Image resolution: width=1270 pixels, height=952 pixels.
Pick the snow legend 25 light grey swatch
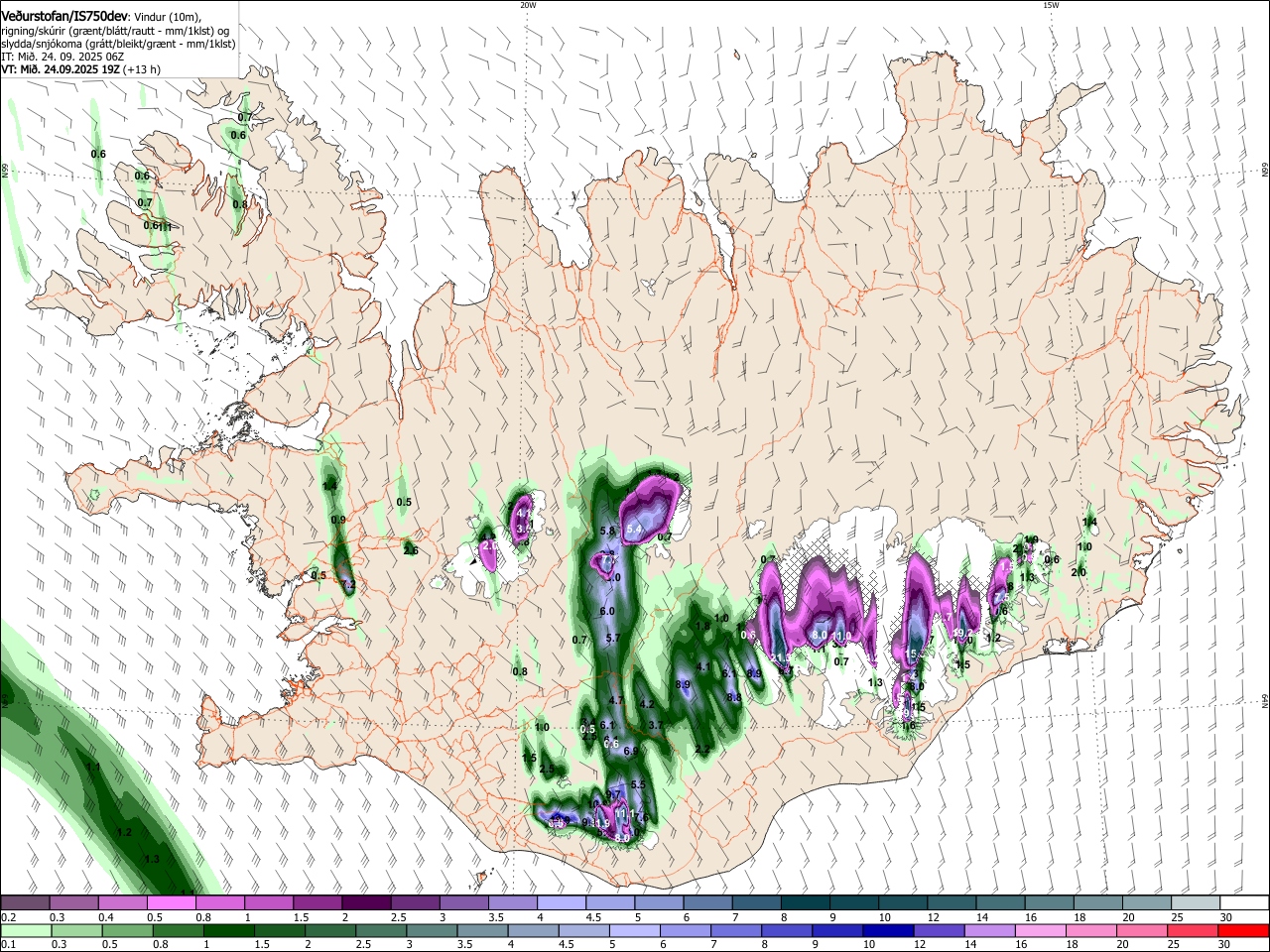[x=1197, y=902]
